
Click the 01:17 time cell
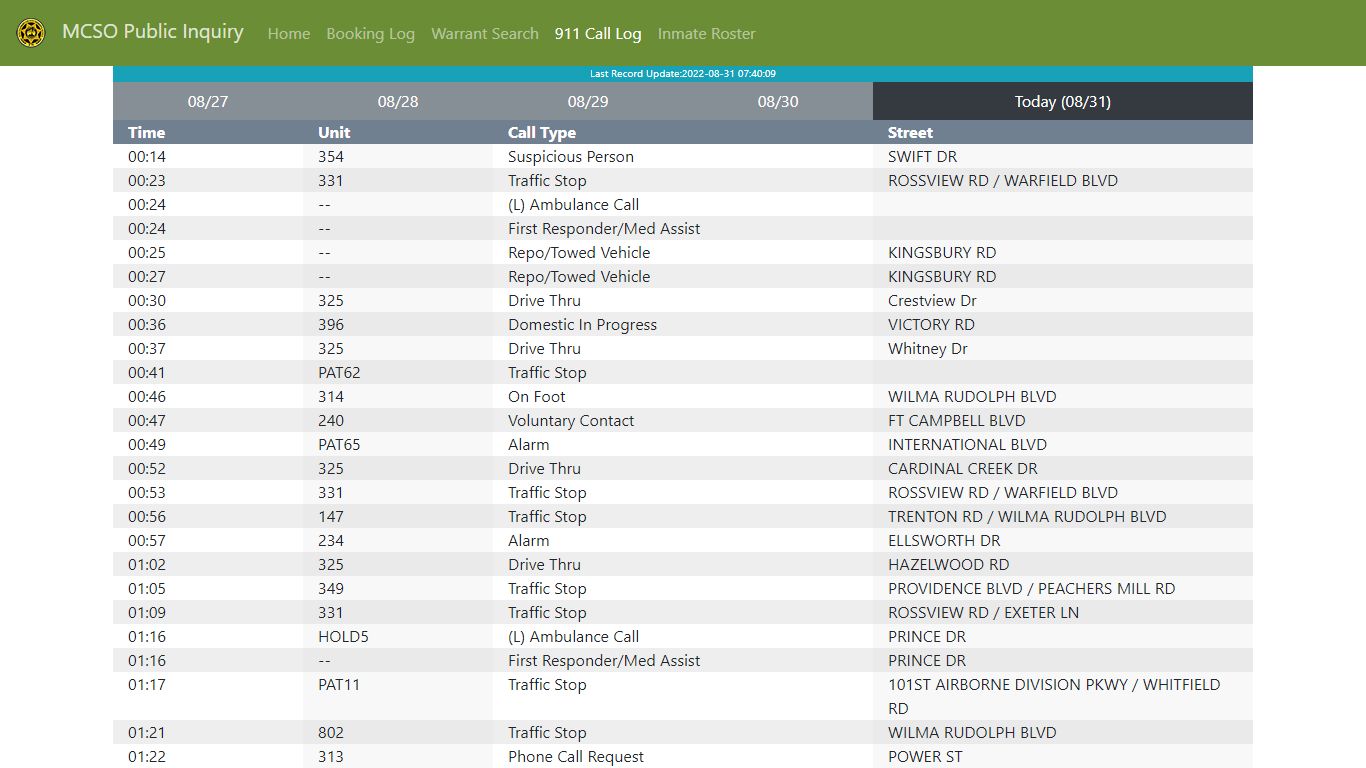[x=208, y=696]
